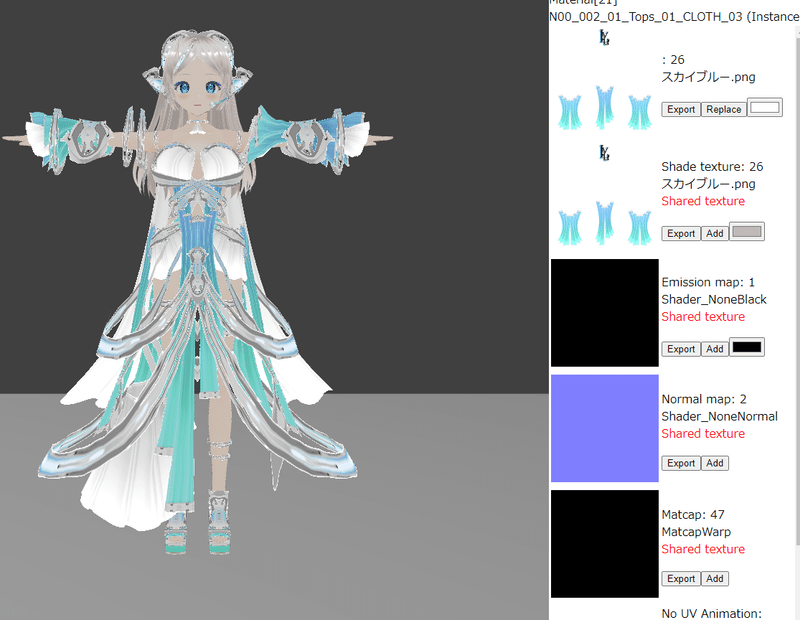The width and height of the screenshot is (800, 620).
Task: Click the Matcap: 47 label
Action: click(693, 514)
